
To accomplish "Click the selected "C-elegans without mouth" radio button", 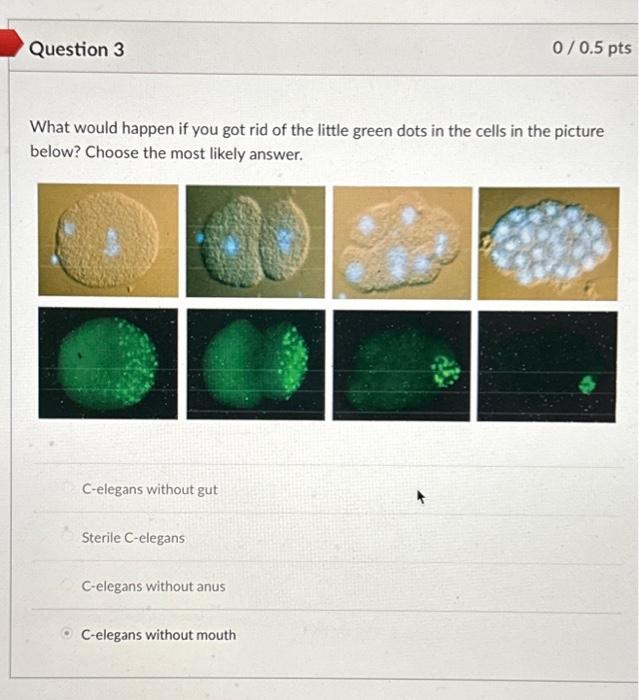I will [x=67, y=633].
